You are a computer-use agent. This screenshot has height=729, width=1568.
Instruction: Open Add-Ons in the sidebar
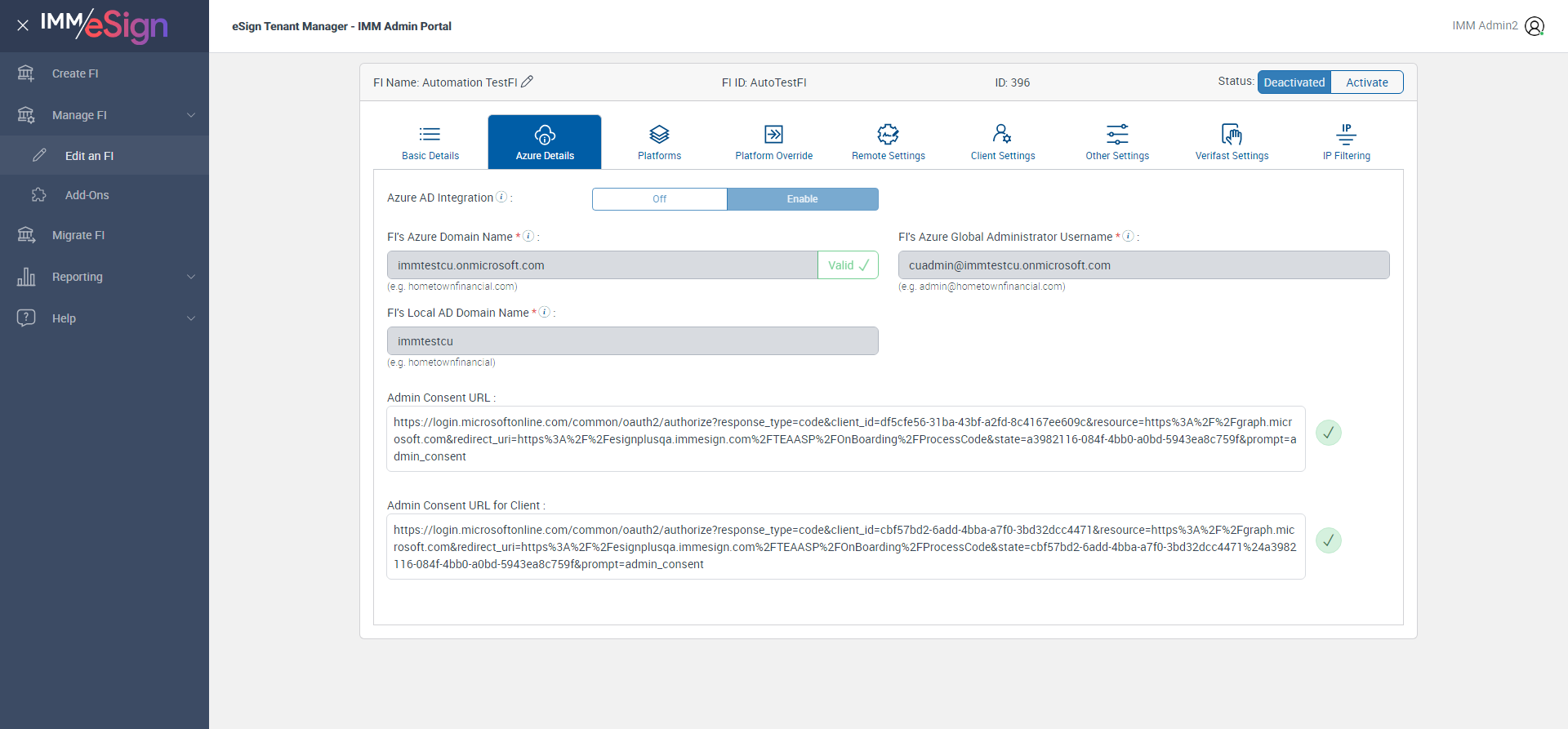tap(105, 194)
